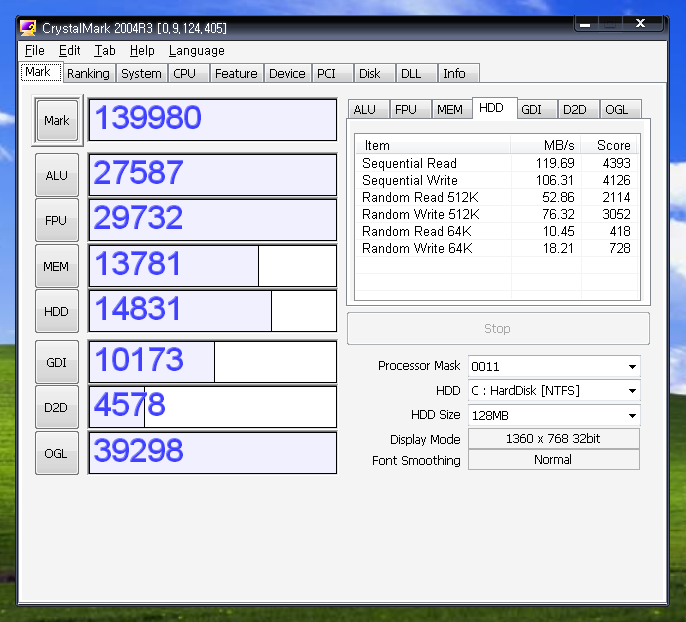686x622 pixels.
Task: Click the HDD score 14831
Action: [213, 311]
